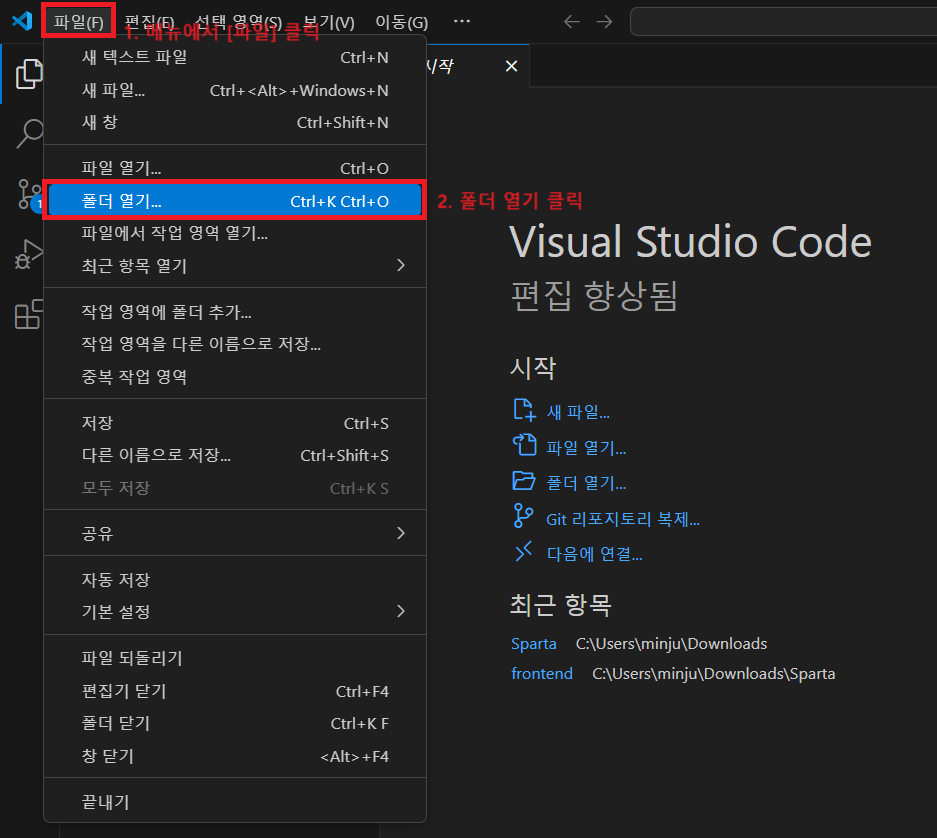Select 새 텍스트 파일 menu item
The image size is (937, 838).
coord(235,57)
